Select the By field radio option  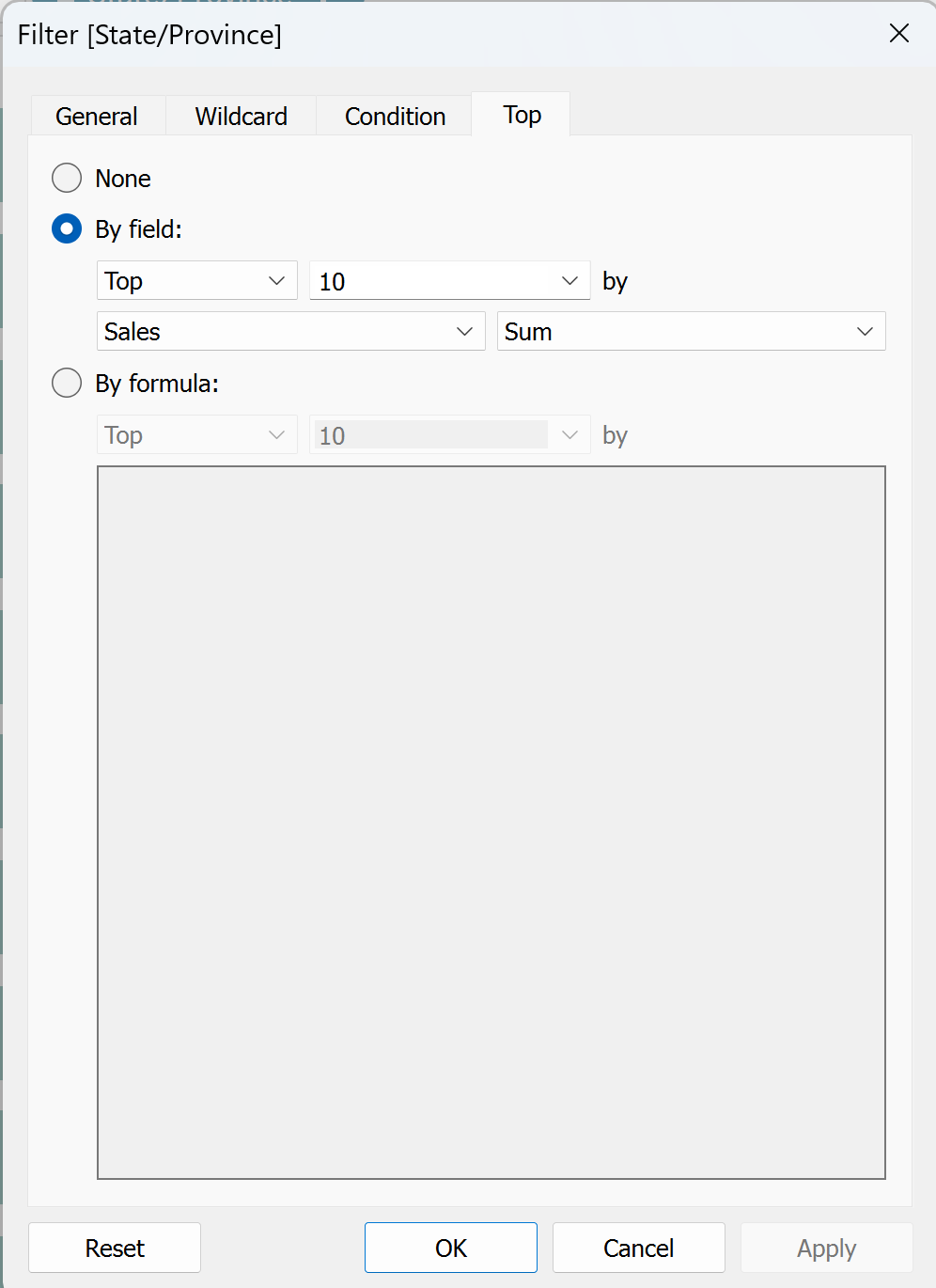click(x=67, y=228)
